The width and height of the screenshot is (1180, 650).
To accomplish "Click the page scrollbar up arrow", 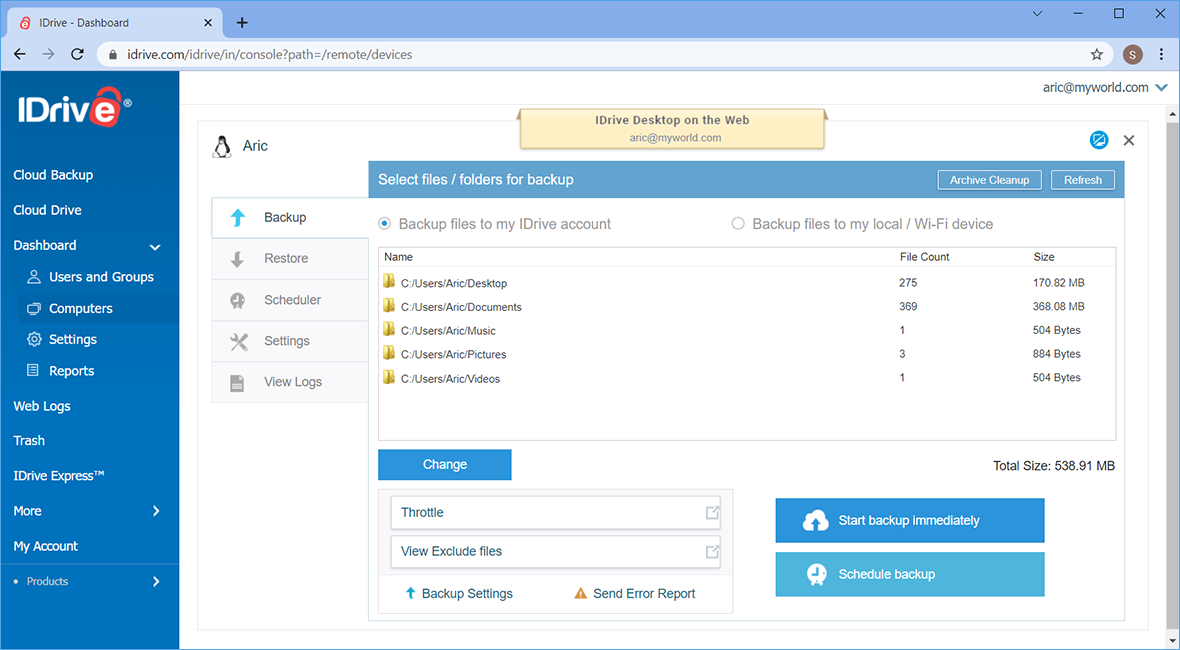I will [1172, 115].
